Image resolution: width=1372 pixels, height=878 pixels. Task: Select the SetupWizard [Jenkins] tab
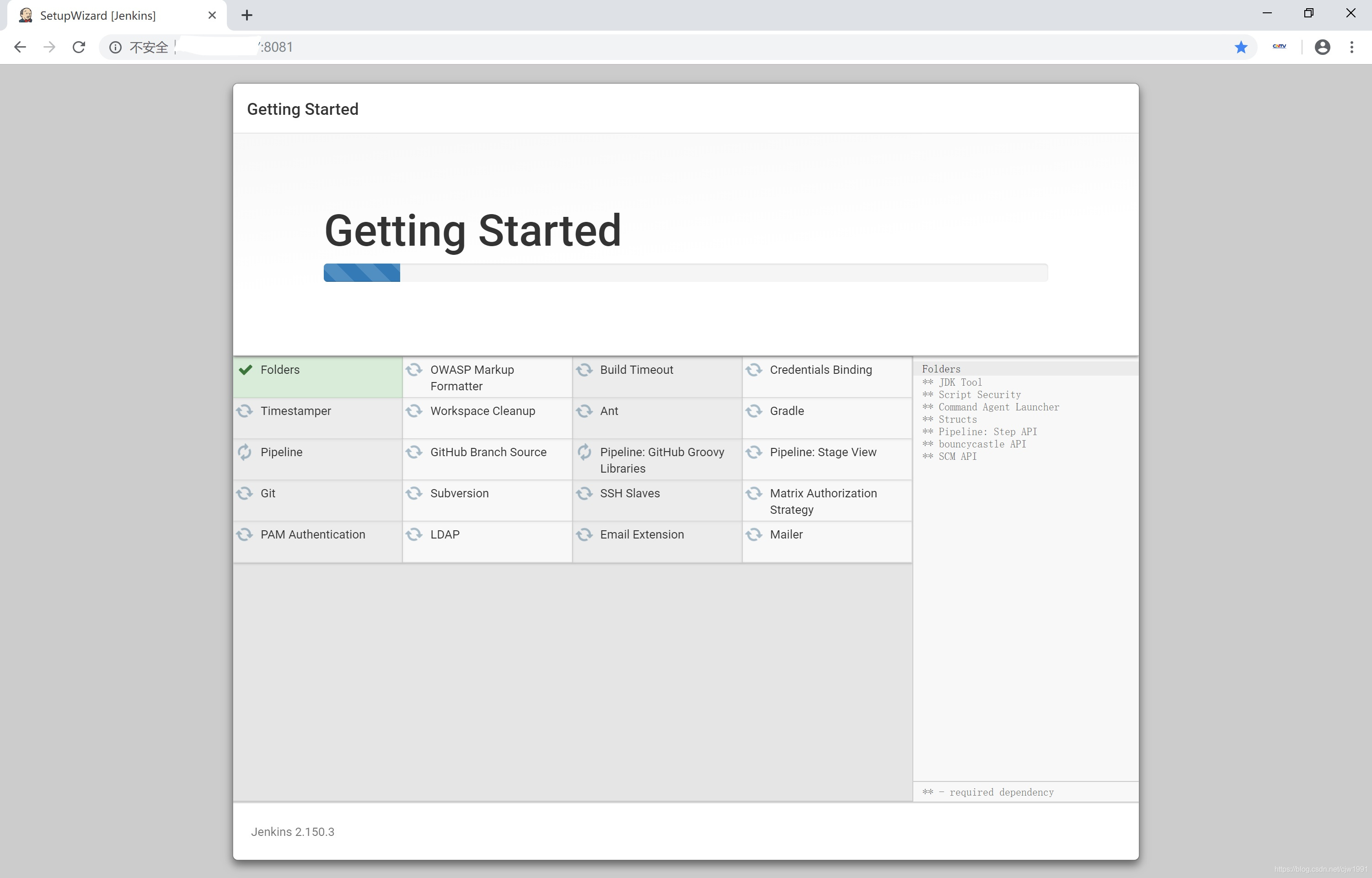tap(117, 16)
